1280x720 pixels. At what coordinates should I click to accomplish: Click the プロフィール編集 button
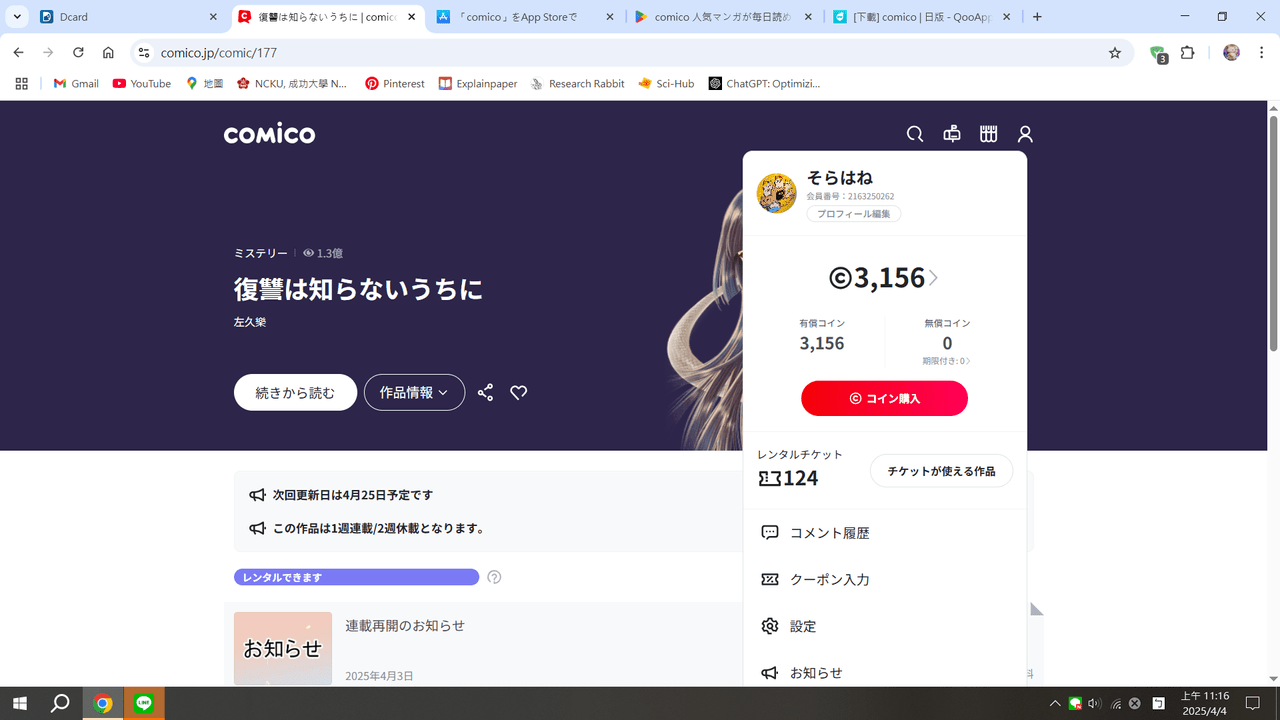(x=854, y=214)
